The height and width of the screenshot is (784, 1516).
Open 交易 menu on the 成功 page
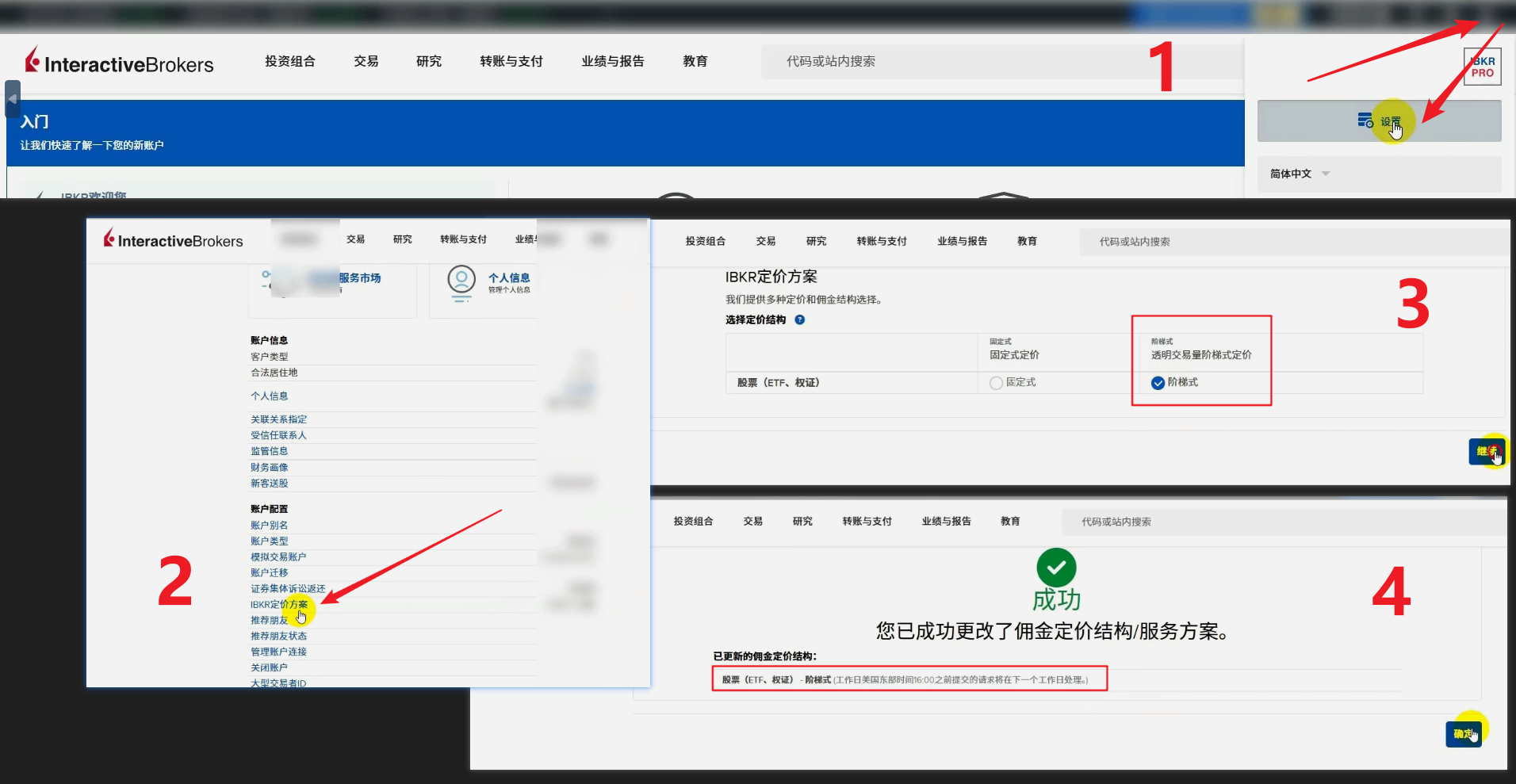[753, 521]
